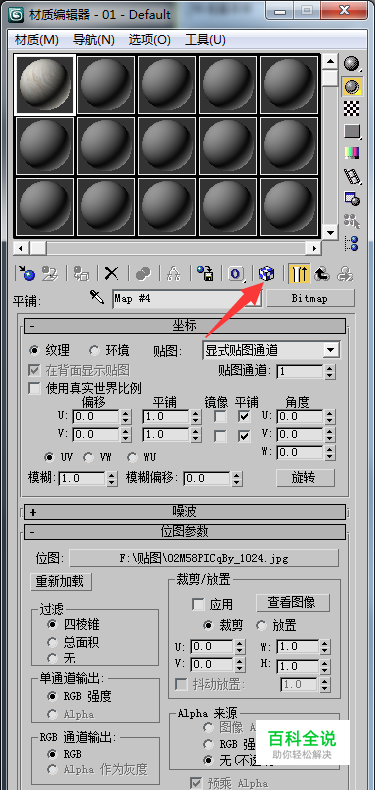The height and width of the screenshot is (790, 375).
Task: Adjust the U 偏移 spinner arrows
Action: coord(126,417)
